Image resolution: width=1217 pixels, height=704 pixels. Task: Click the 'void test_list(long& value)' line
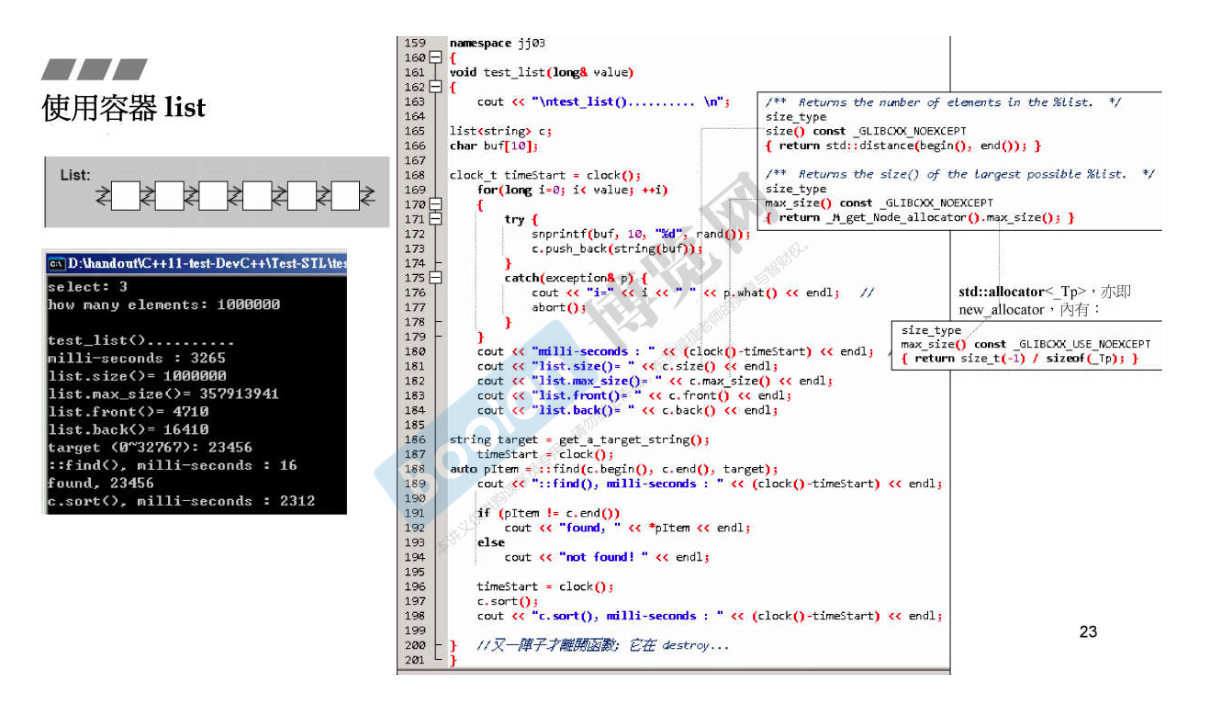pyautogui.click(x=541, y=72)
